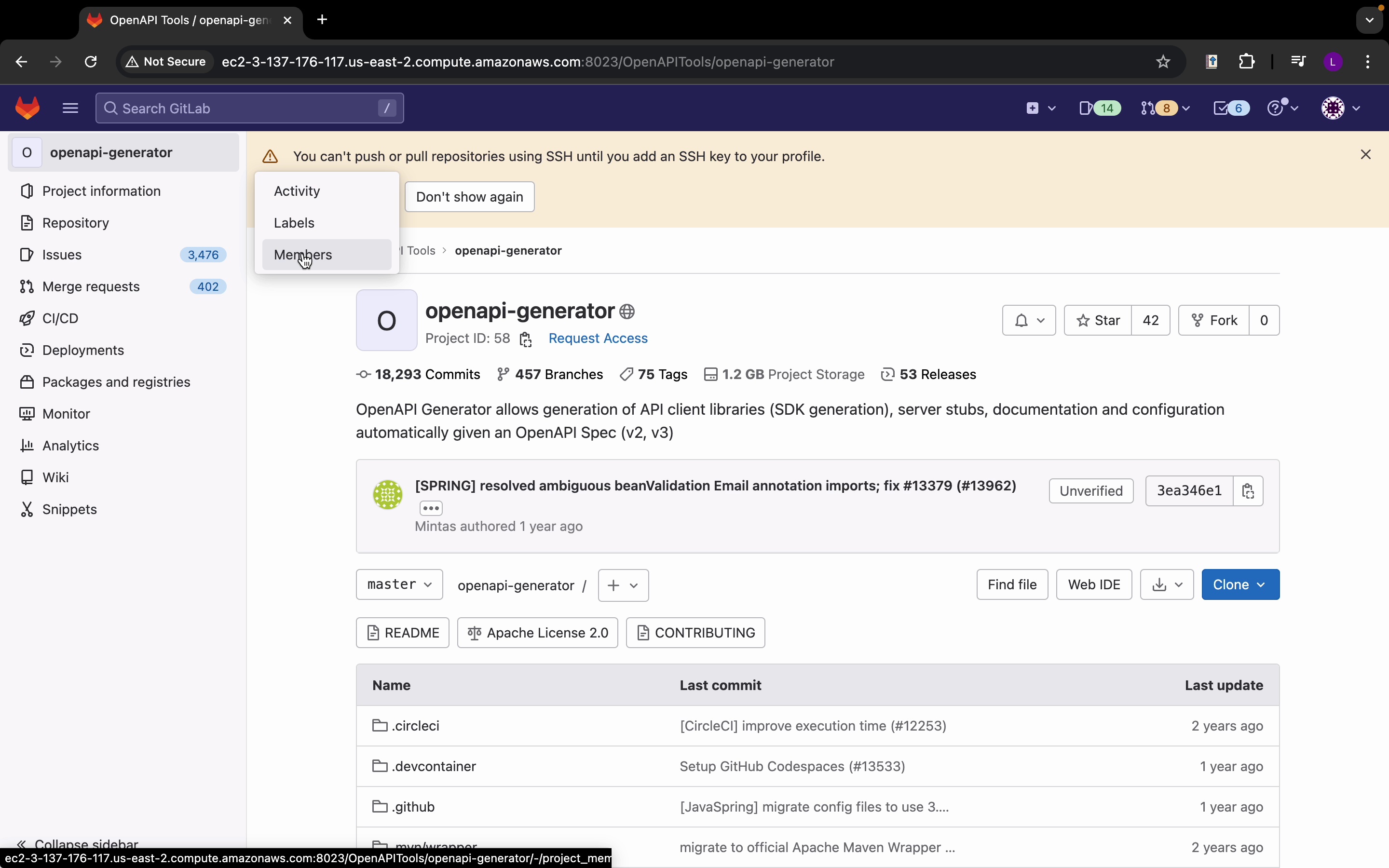Copy the project ID with clipboard icon

(526, 340)
